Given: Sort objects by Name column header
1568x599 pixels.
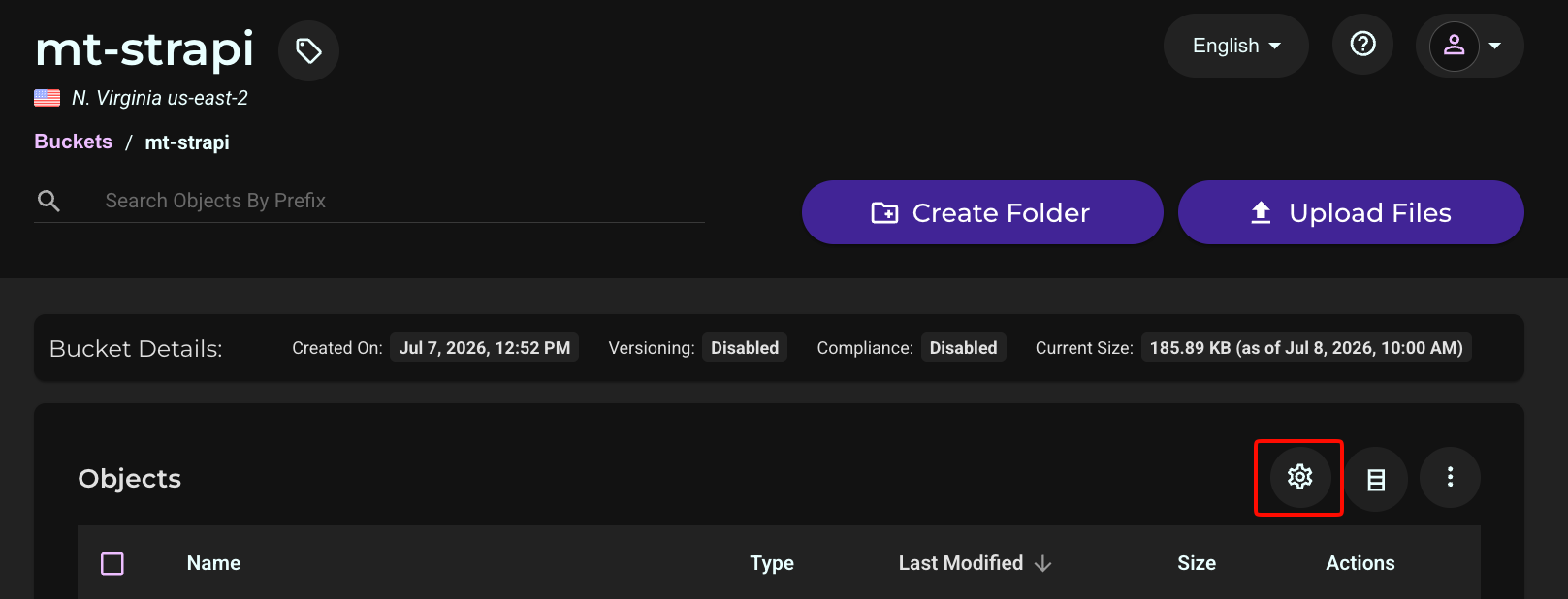Looking at the screenshot, I should tap(213, 563).
